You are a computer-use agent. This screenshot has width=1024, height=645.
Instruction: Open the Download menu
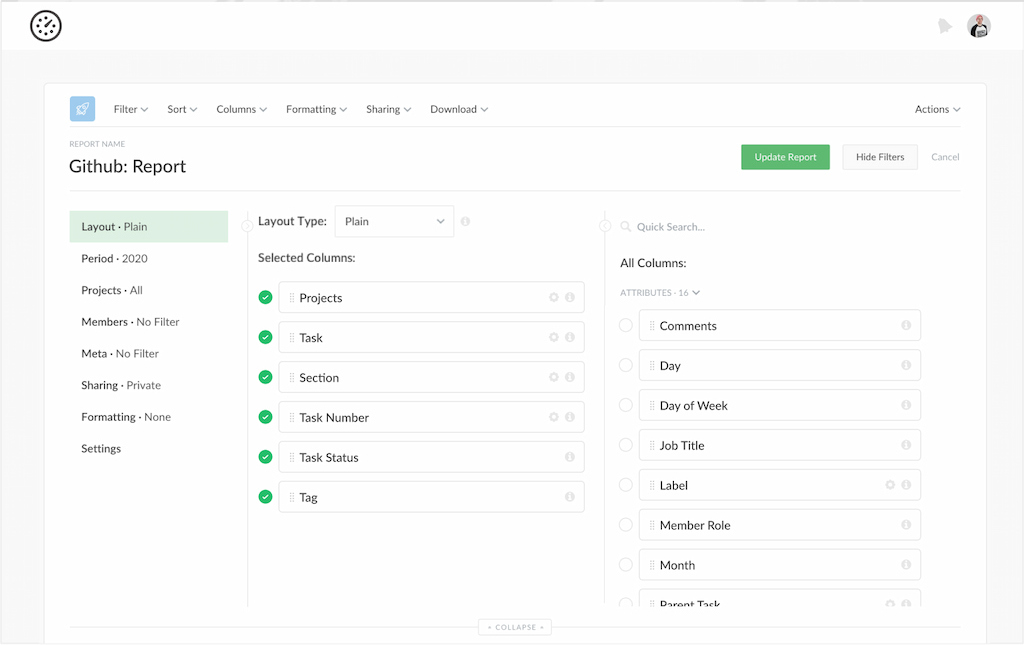[458, 109]
